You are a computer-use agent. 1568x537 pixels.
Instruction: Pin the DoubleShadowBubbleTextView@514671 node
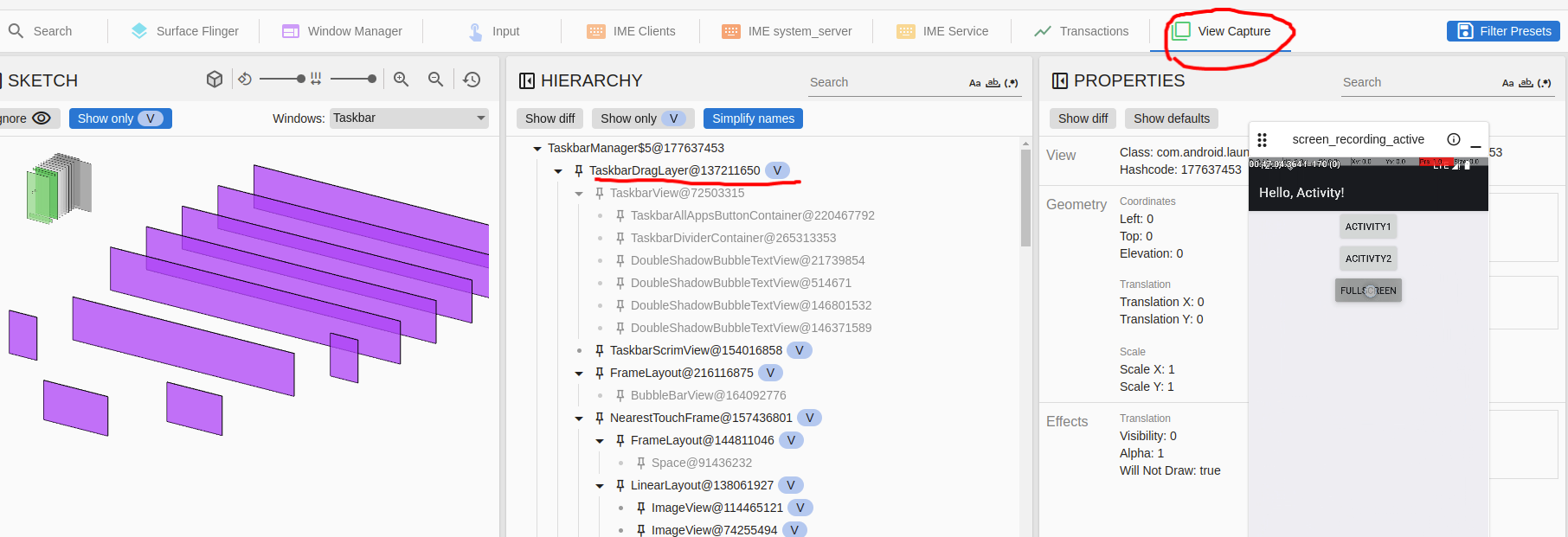point(620,283)
